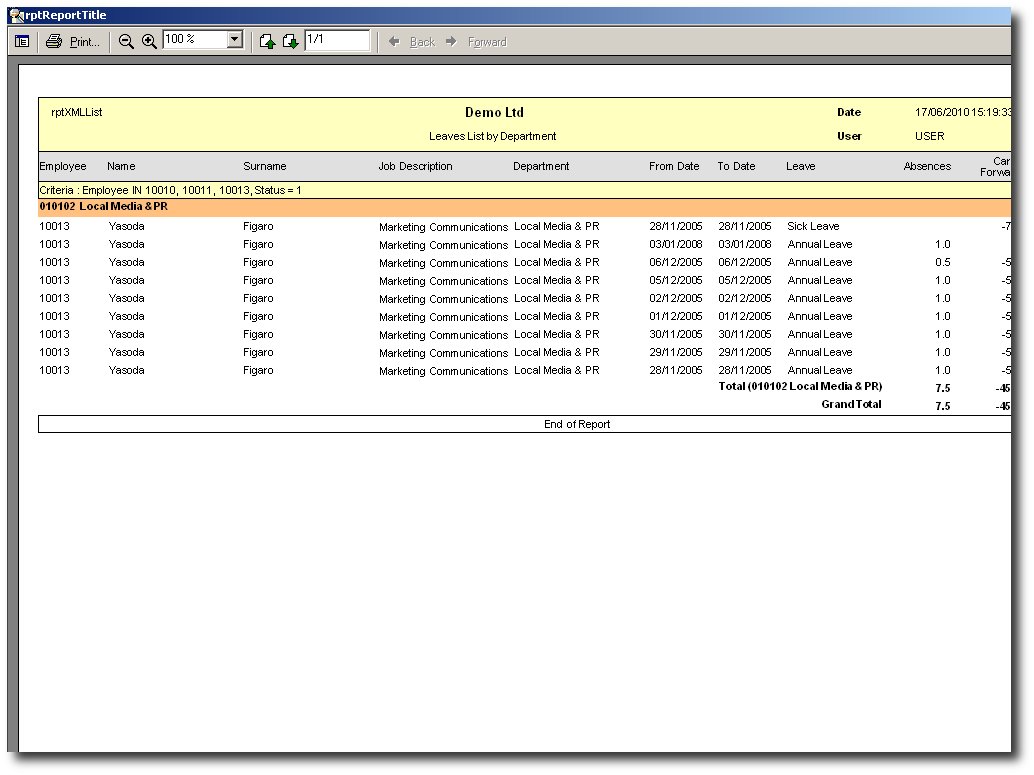The image size is (1034, 775).
Task: Go to previous page arrow icon
Action: [267, 42]
